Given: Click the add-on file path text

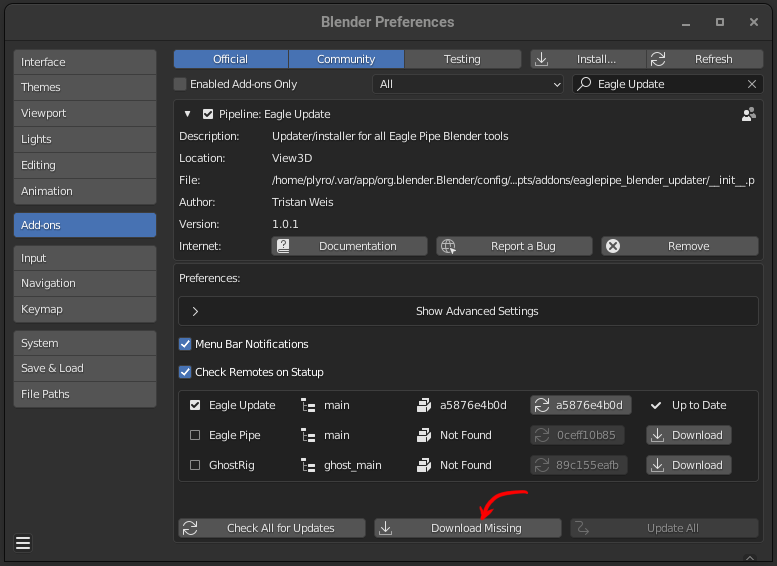Looking at the screenshot, I should (x=513, y=180).
